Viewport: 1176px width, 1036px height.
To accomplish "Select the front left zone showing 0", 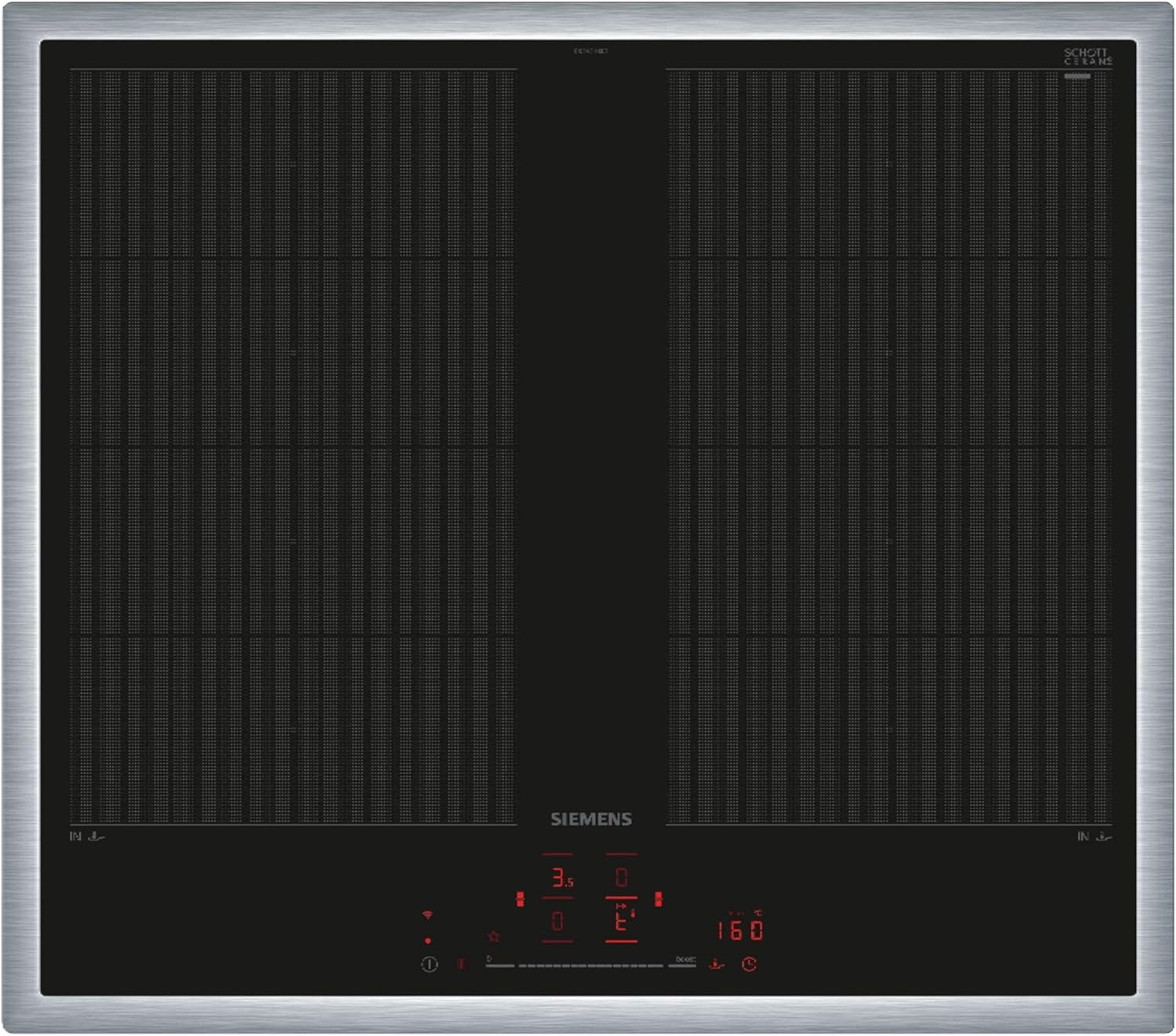I will pyautogui.click(x=557, y=921).
